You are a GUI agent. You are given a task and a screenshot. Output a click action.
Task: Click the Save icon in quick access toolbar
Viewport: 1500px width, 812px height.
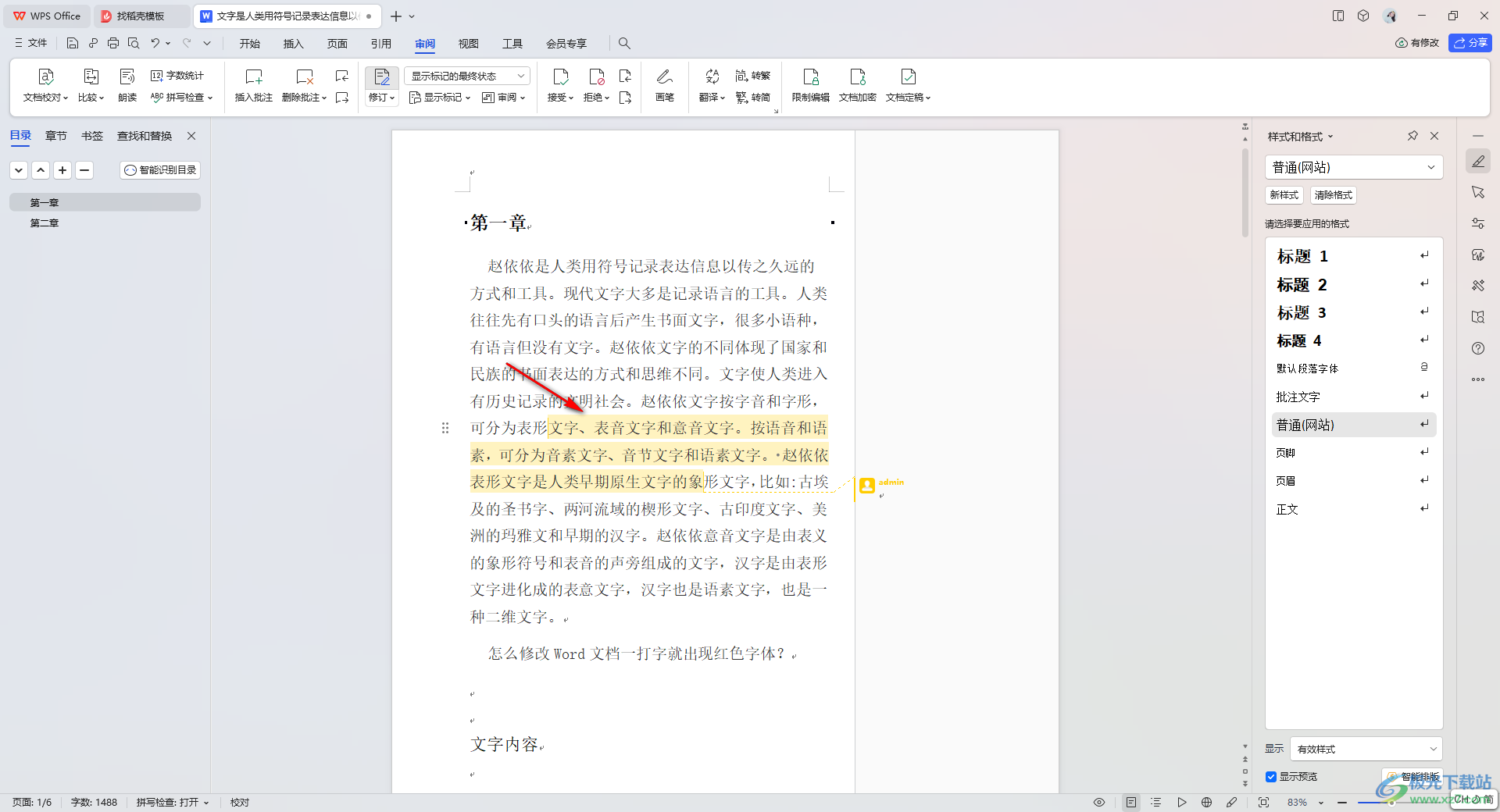click(73, 43)
